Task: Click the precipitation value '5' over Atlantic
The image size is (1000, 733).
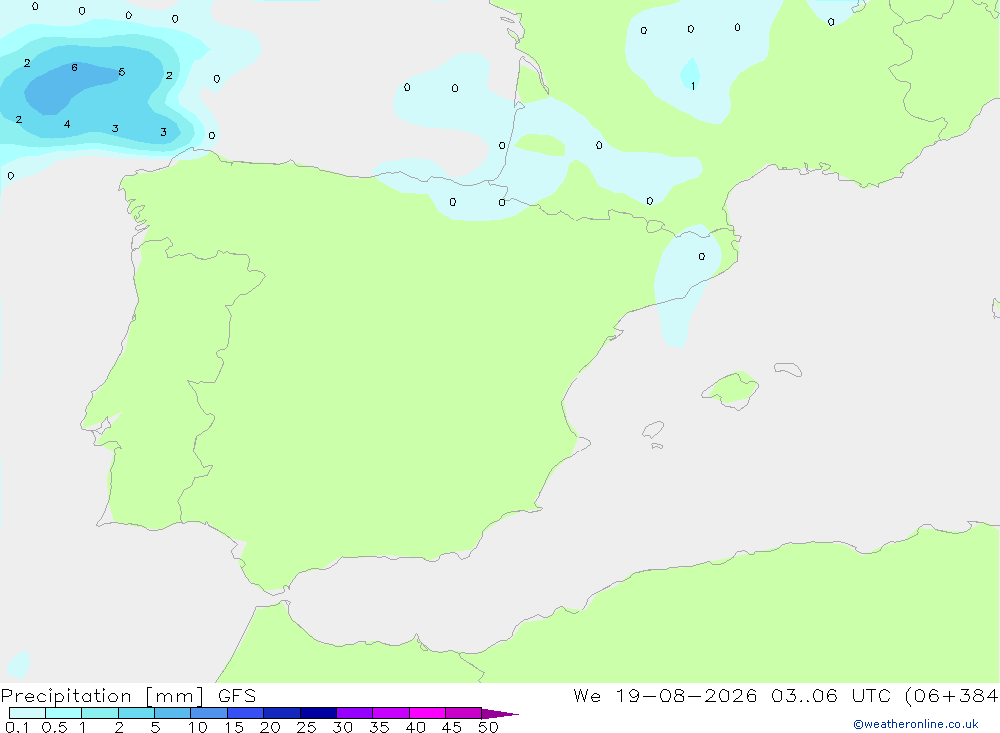Action: [122, 72]
